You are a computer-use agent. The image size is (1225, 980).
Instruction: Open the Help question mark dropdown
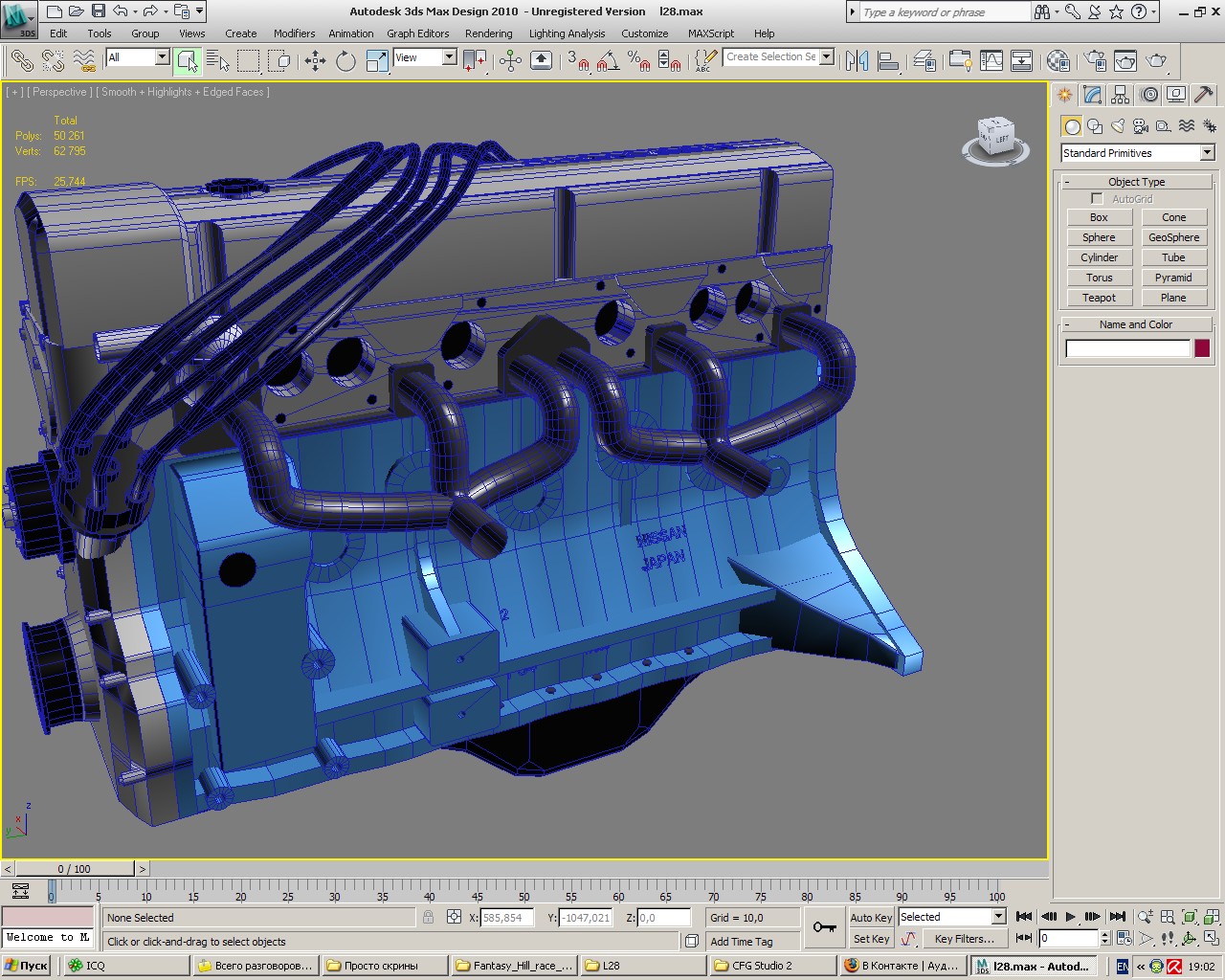point(1153,11)
